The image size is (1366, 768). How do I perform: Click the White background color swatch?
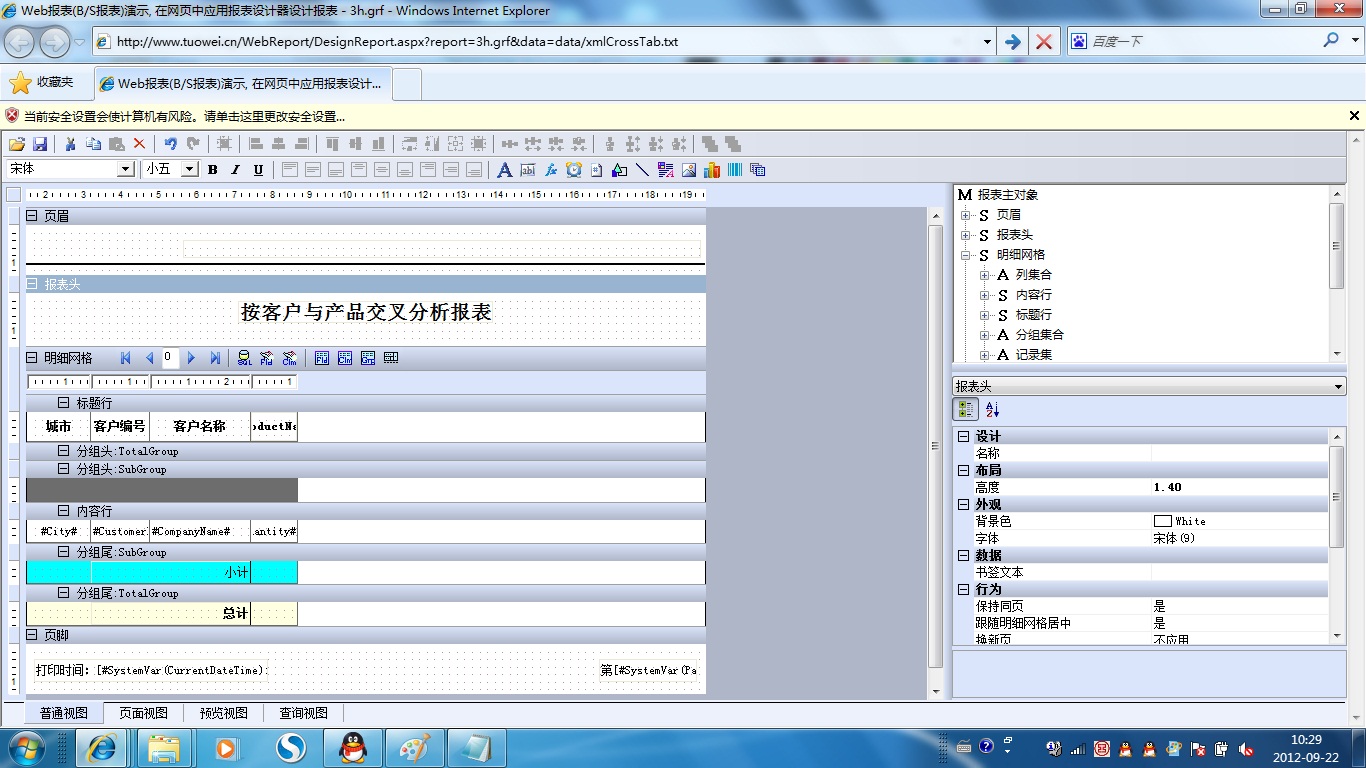1162,521
